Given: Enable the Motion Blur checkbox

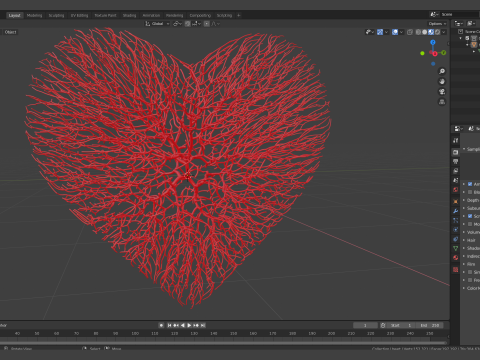Looking at the screenshot, I should 470,224.
